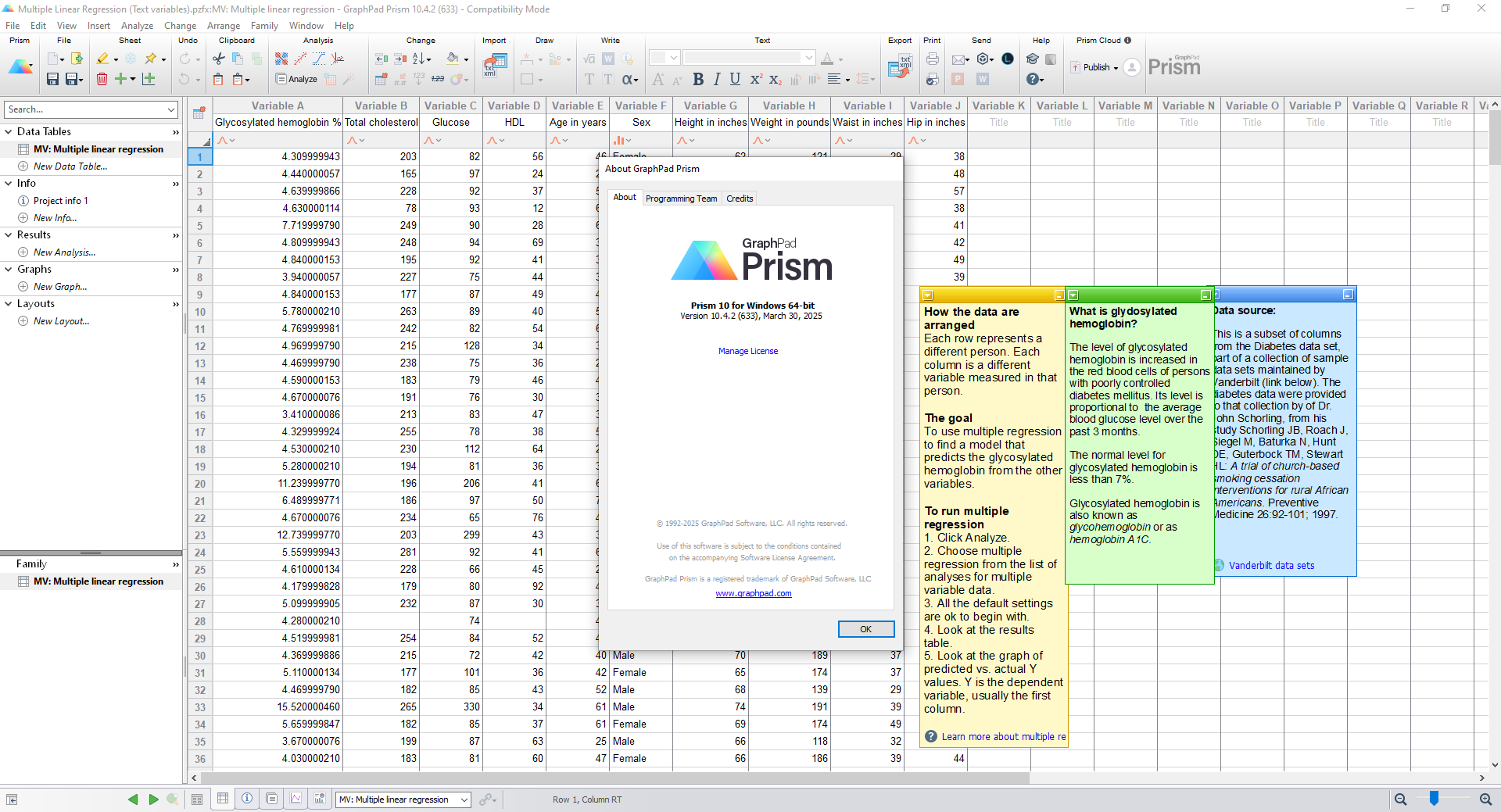The height and width of the screenshot is (812, 1501).
Task: Select Project info 1 in navigator
Action: pos(60,200)
